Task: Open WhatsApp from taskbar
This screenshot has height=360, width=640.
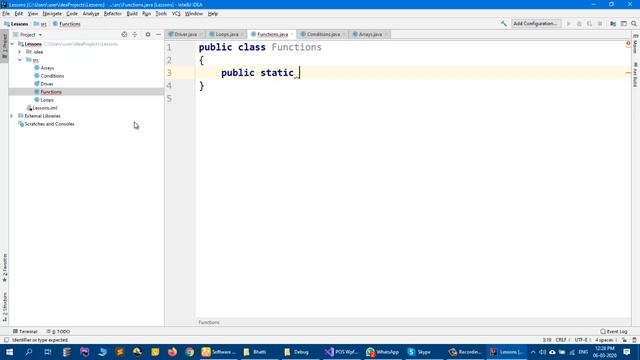Action: tap(382, 352)
